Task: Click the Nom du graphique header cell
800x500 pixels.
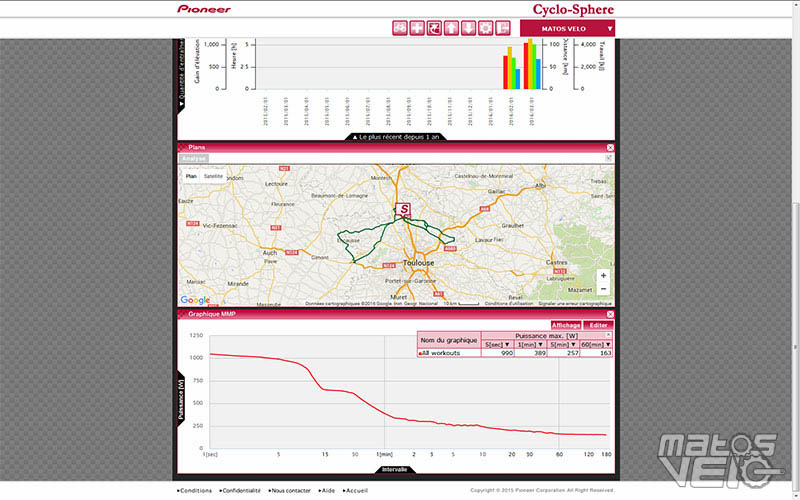Action: pyautogui.click(x=449, y=340)
